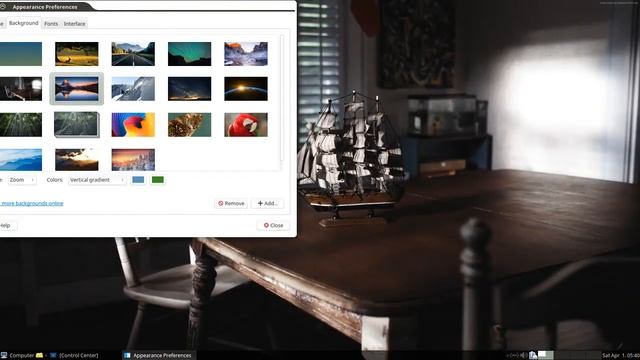Follow the more backgrounds online link
Screen dimensions: 640x360
pyautogui.click(x=31, y=203)
